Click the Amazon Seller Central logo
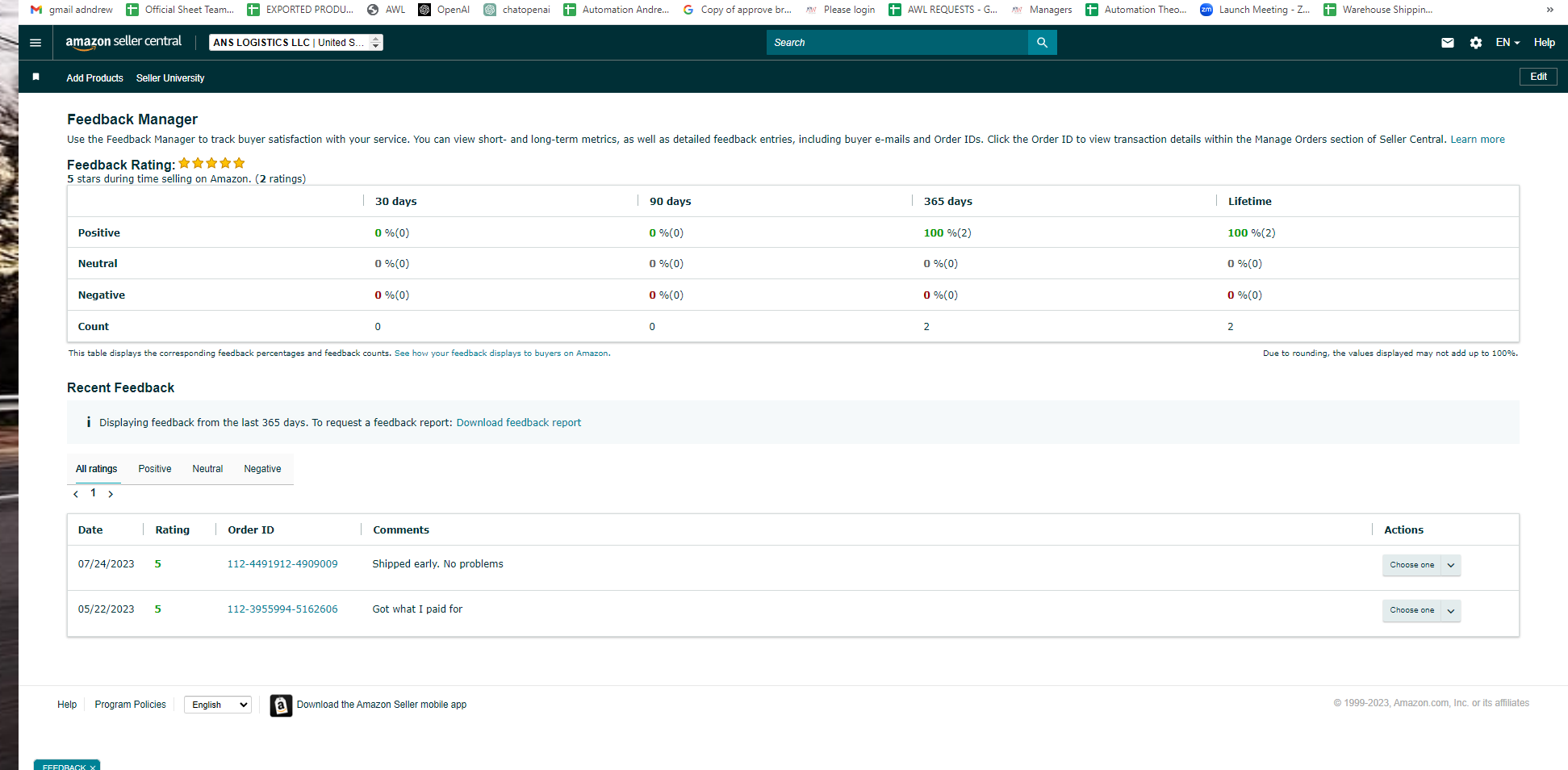1568x770 pixels. [x=123, y=42]
